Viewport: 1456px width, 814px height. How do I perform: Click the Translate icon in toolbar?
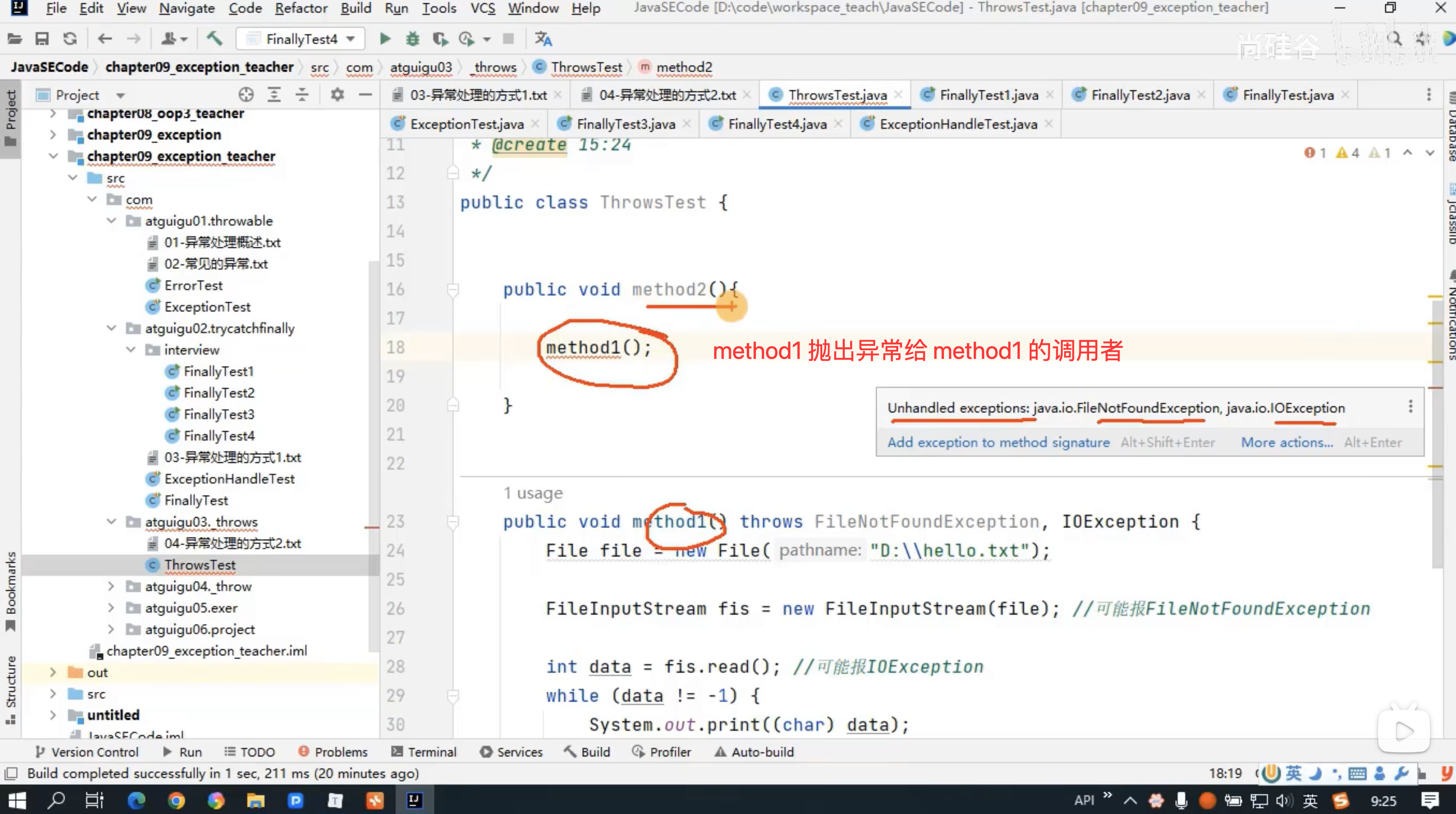(x=543, y=38)
